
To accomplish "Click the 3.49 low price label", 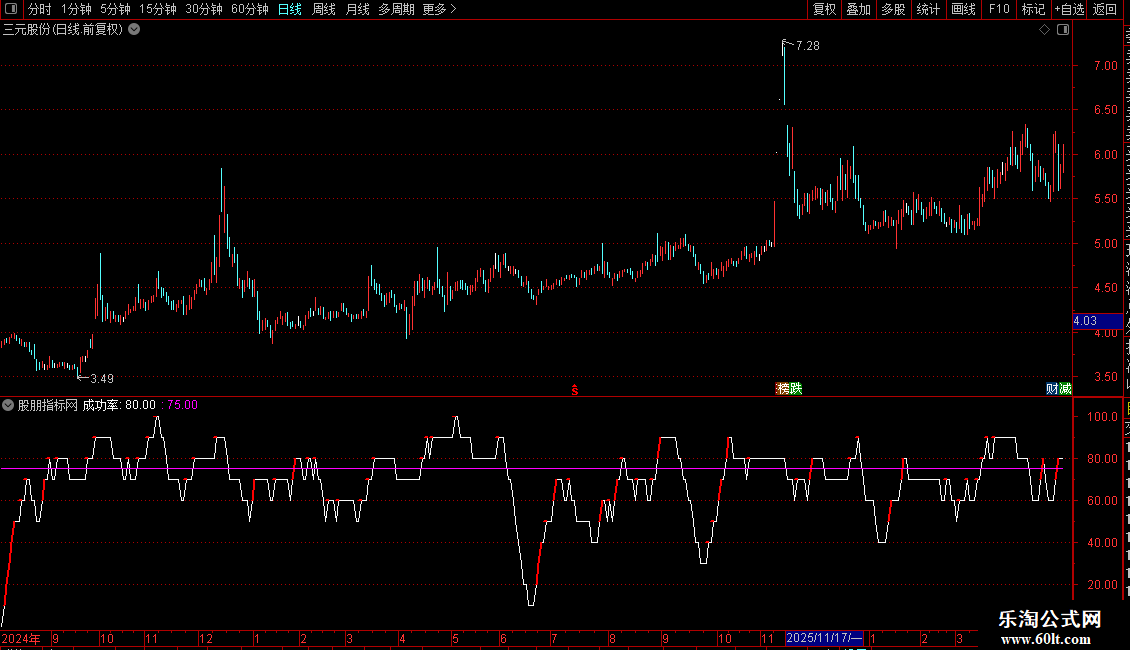I will pyautogui.click(x=102, y=379).
